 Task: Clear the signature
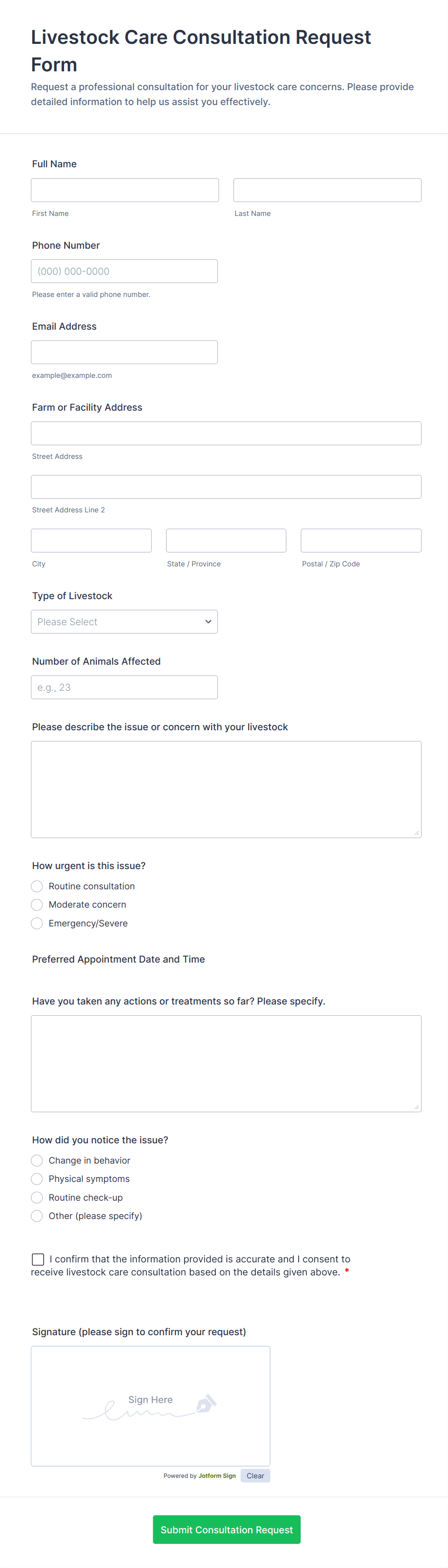pyautogui.click(x=255, y=1475)
